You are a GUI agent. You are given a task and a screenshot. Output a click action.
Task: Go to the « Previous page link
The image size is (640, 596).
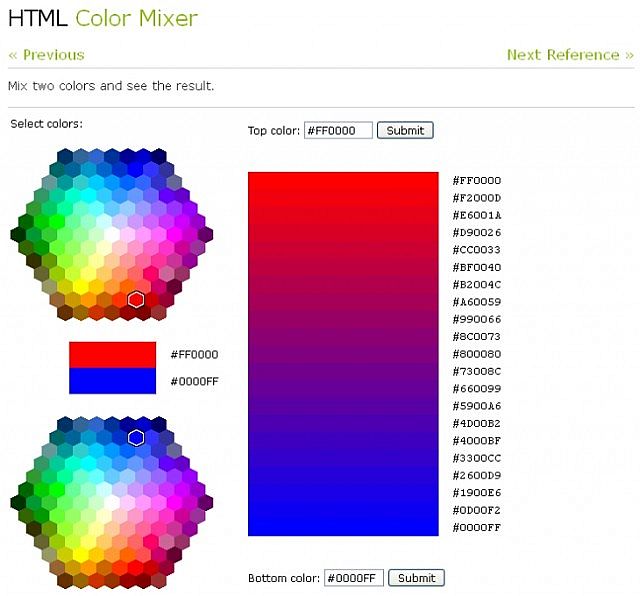tap(46, 55)
